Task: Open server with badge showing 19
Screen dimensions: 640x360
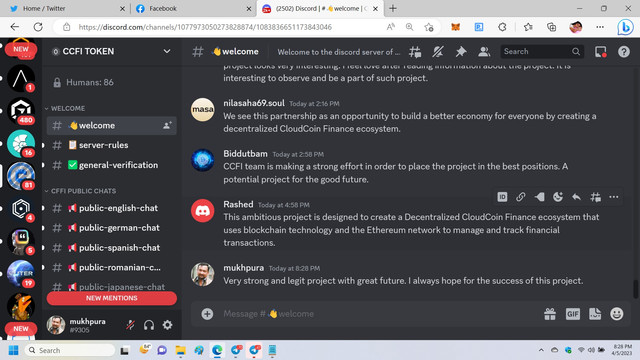Action: pos(21,273)
